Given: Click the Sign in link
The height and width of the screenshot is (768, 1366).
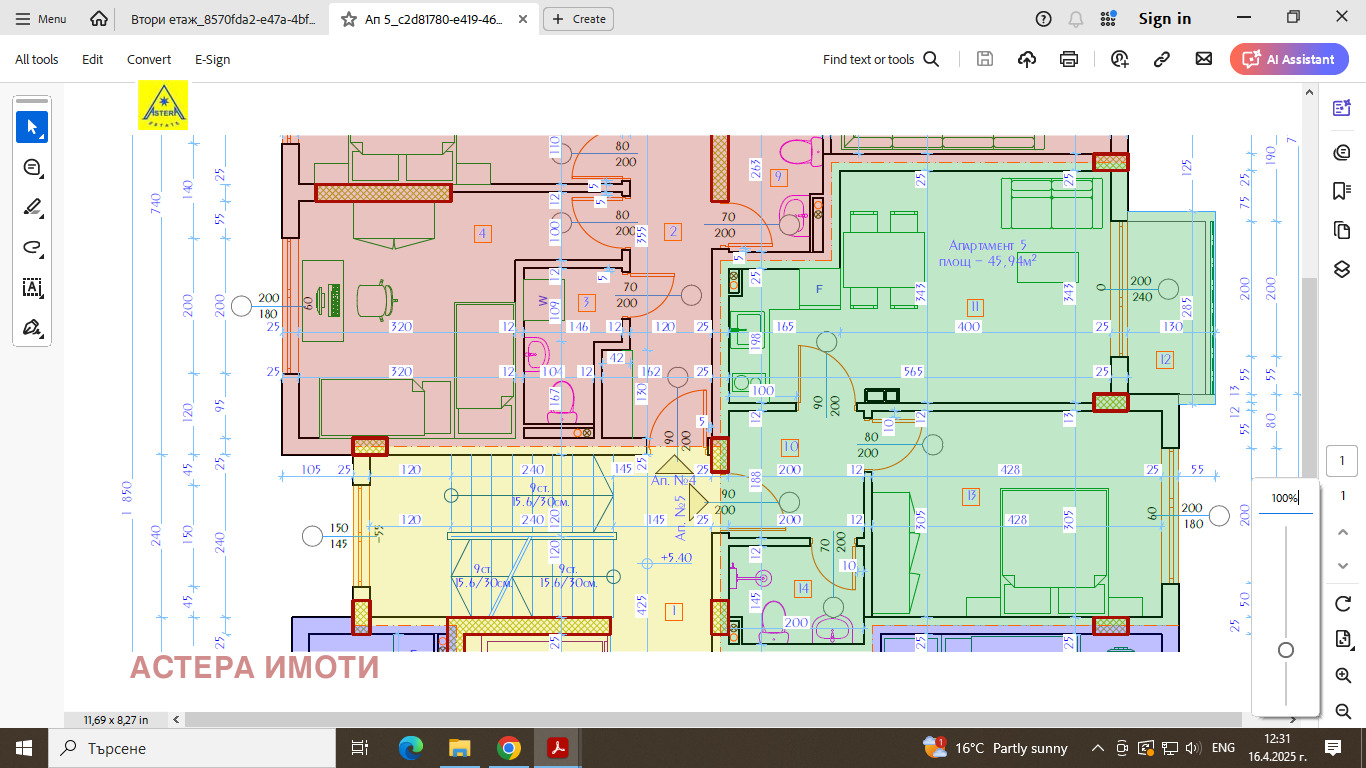Looking at the screenshot, I should point(1164,19).
